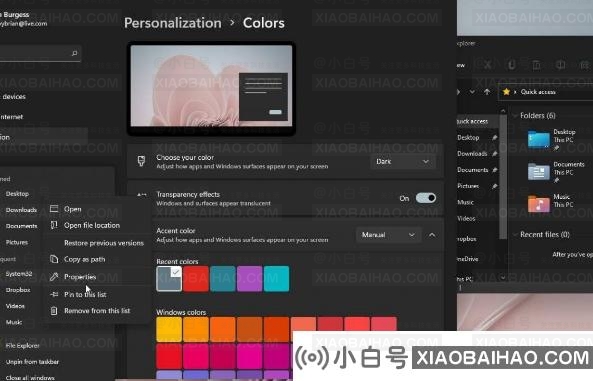
Task: Turn off the Transparency effects toggle
Action: 425,198
